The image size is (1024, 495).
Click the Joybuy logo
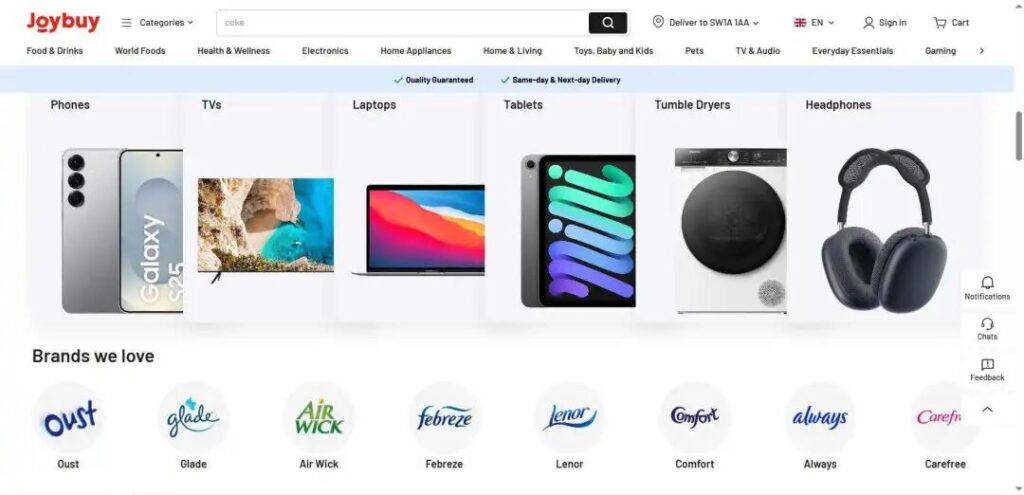(63, 22)
